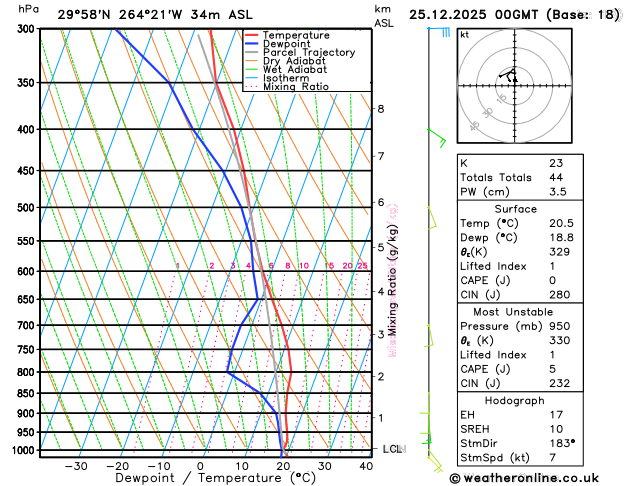The height and width of the screenshot is (486, 629).
Task: Click the Surface section heading
Action: pos(515,209)
